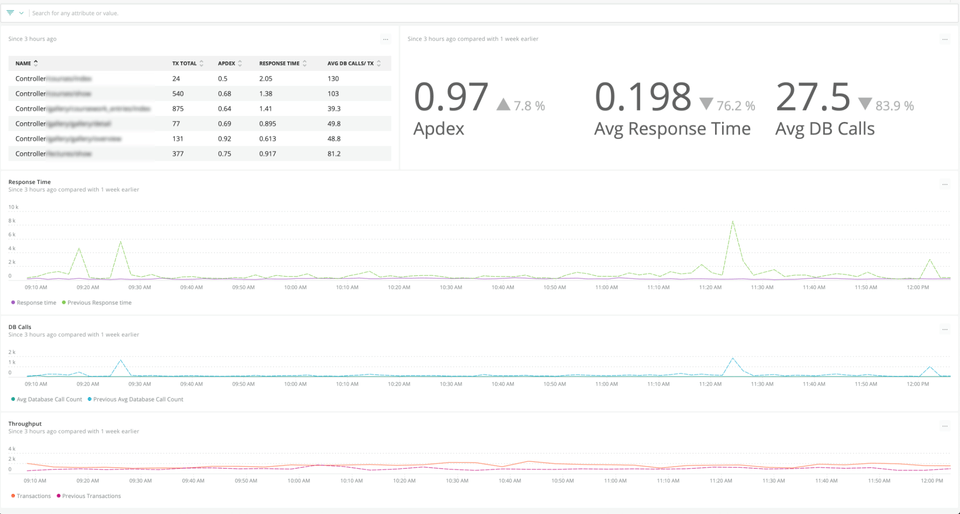Click the 0.92 apdex cell
Screen dimensions: 960x514
(x=223, y=138)
